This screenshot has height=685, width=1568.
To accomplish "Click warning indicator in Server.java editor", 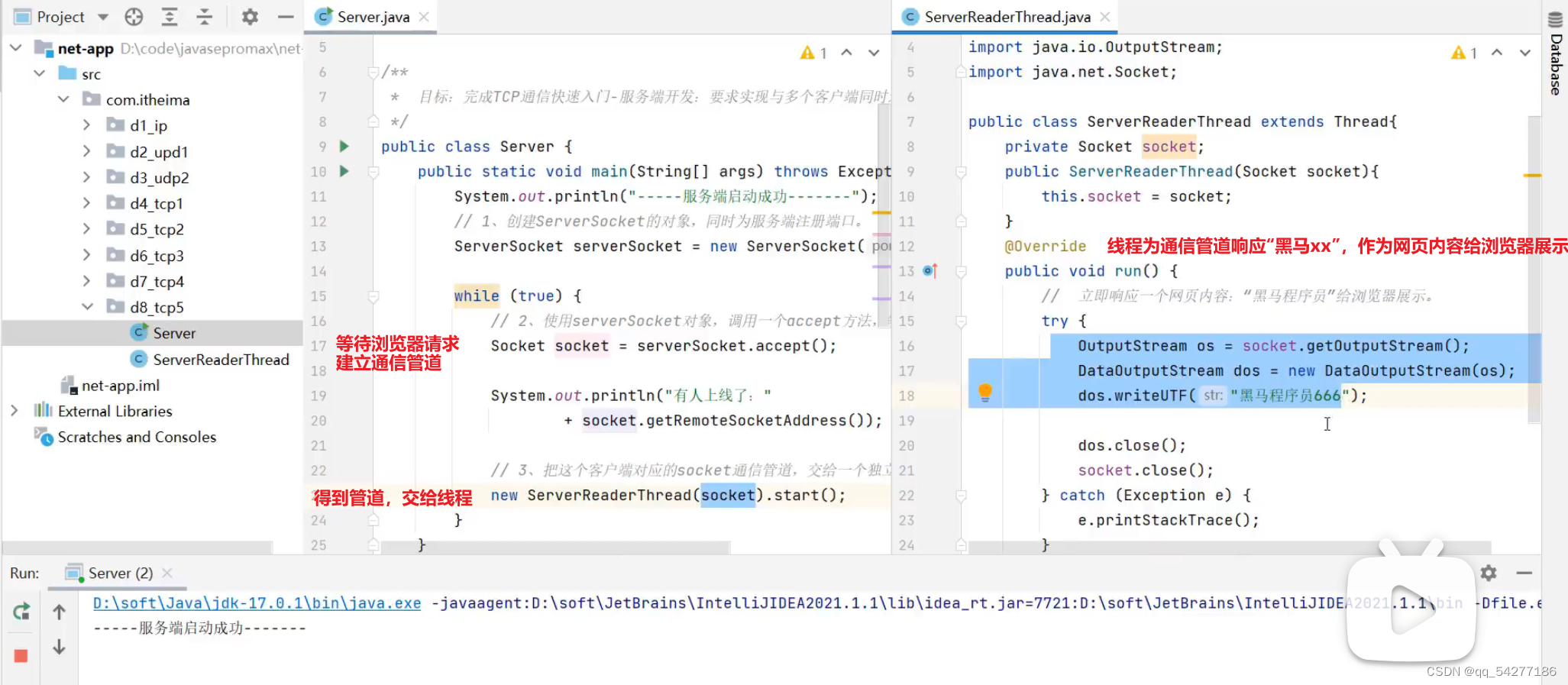I will pos(813,53).
